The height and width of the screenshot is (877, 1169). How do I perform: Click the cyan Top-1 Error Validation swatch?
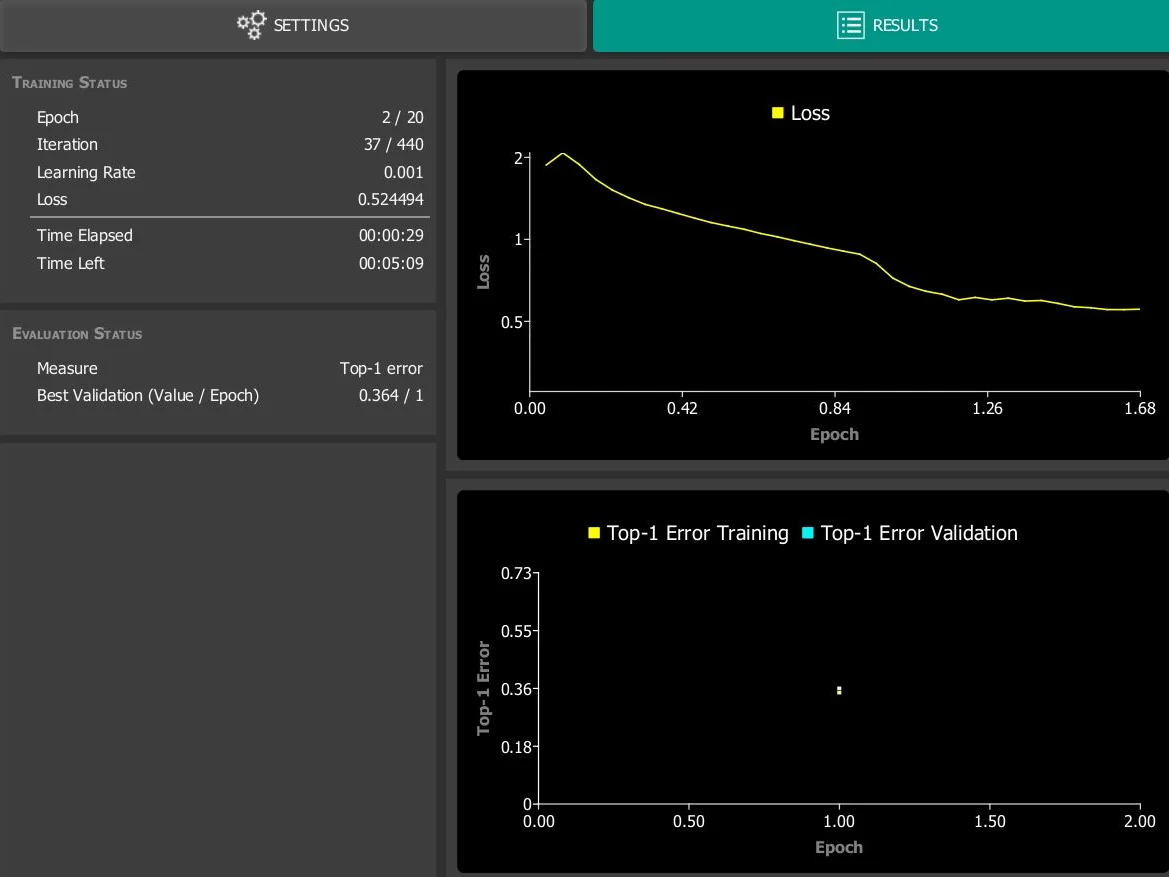(808, 534)
